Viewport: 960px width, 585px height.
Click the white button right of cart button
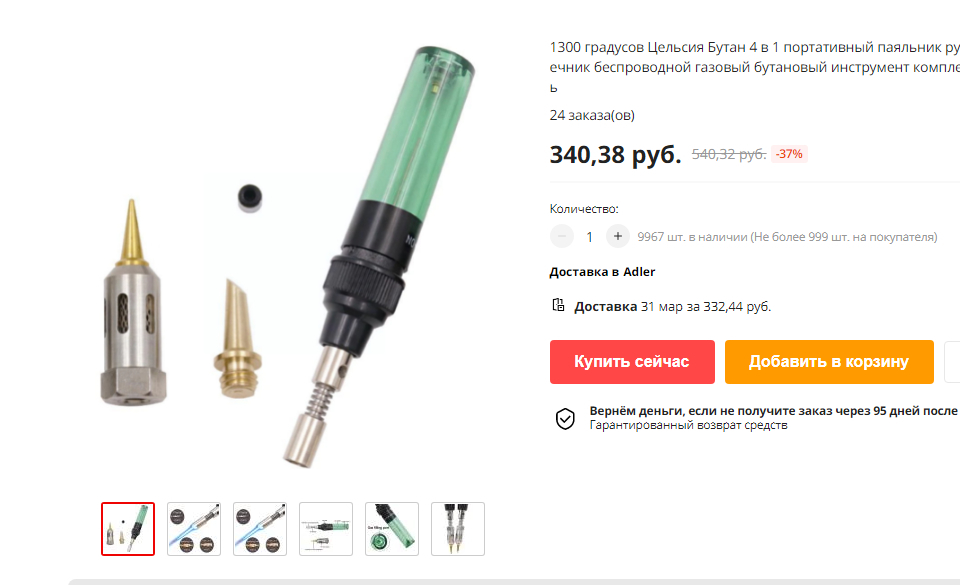pyautogui.click(x=952, y=362)
